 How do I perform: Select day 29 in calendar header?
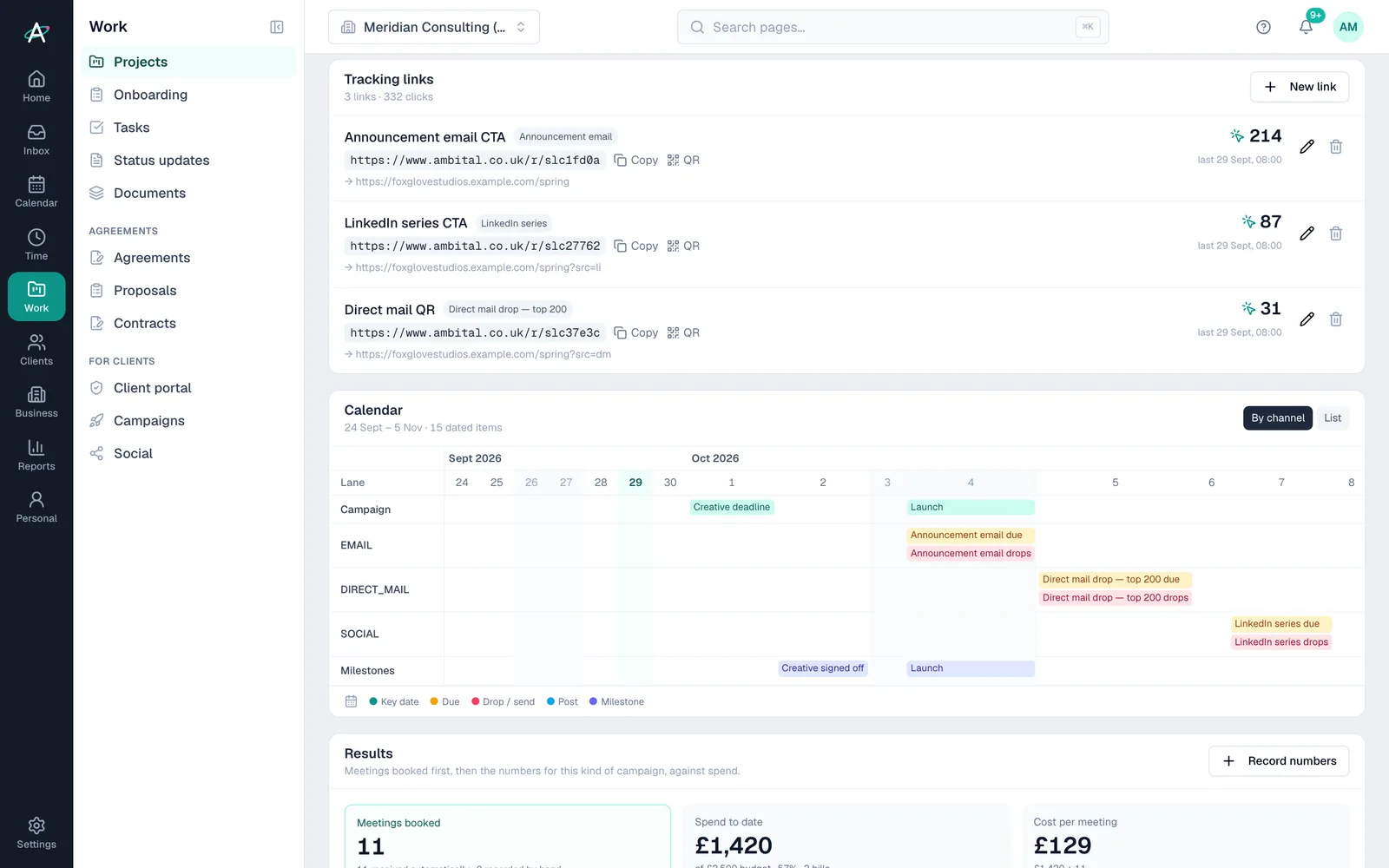click(635, 483)
